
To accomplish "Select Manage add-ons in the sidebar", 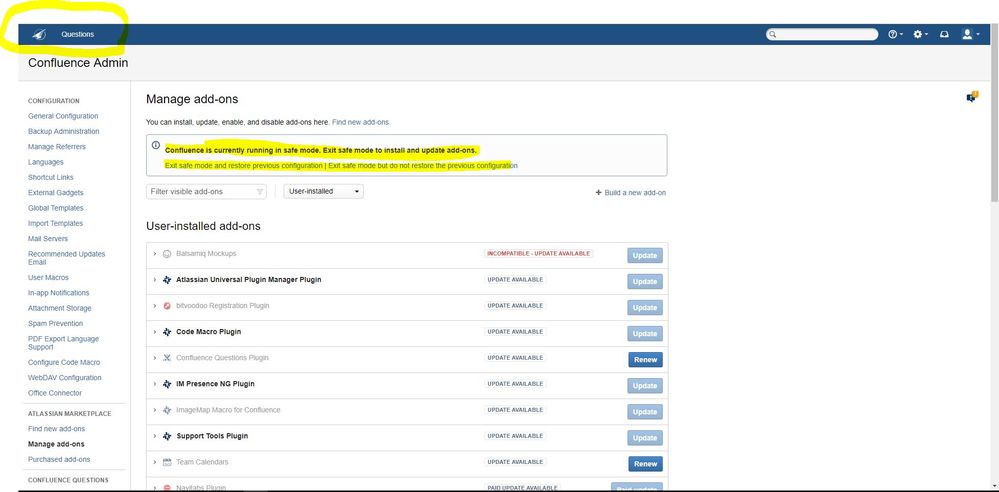I will (56, 444).
